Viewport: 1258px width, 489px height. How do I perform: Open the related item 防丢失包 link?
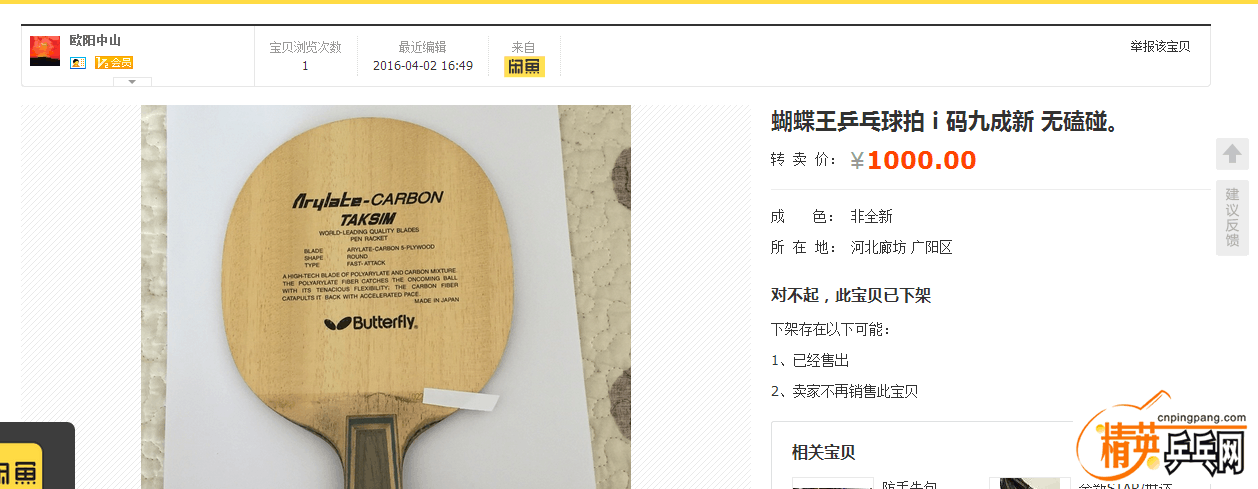(910, 484)
